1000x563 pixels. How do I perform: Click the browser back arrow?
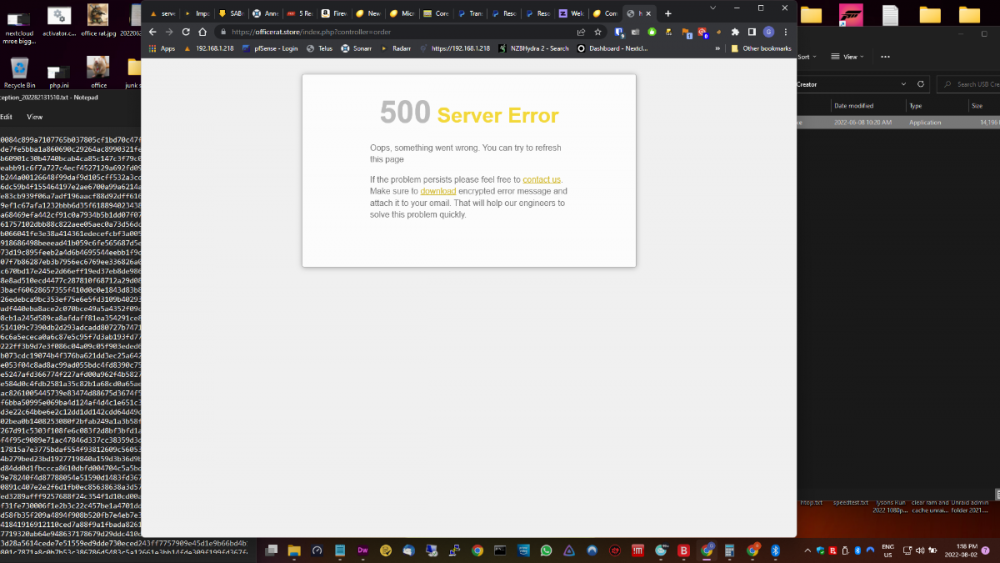(x=153, y=32)
